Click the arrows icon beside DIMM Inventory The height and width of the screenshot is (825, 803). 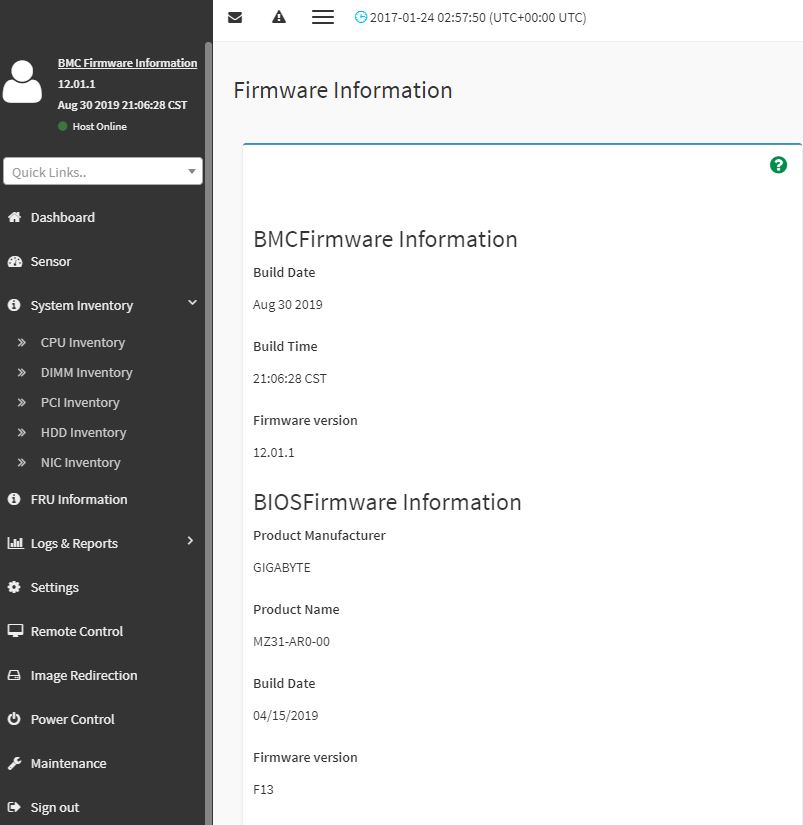click(x=22, y=373)
